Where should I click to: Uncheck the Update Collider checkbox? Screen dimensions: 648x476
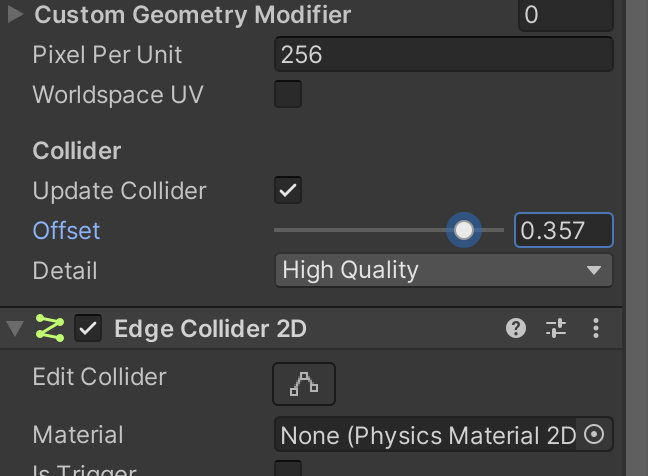pyautogui.click(x=288, y=190)
